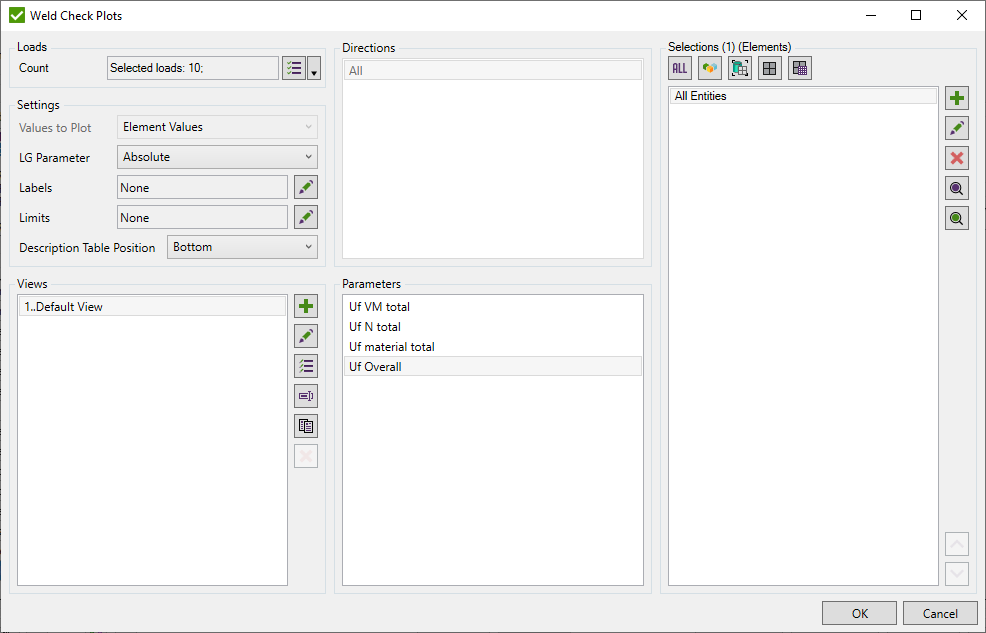Image resolution: width=986 pixels, height=633 pixels.
Task: Expand the loads dropdown arrow
Action: point(313,67)
